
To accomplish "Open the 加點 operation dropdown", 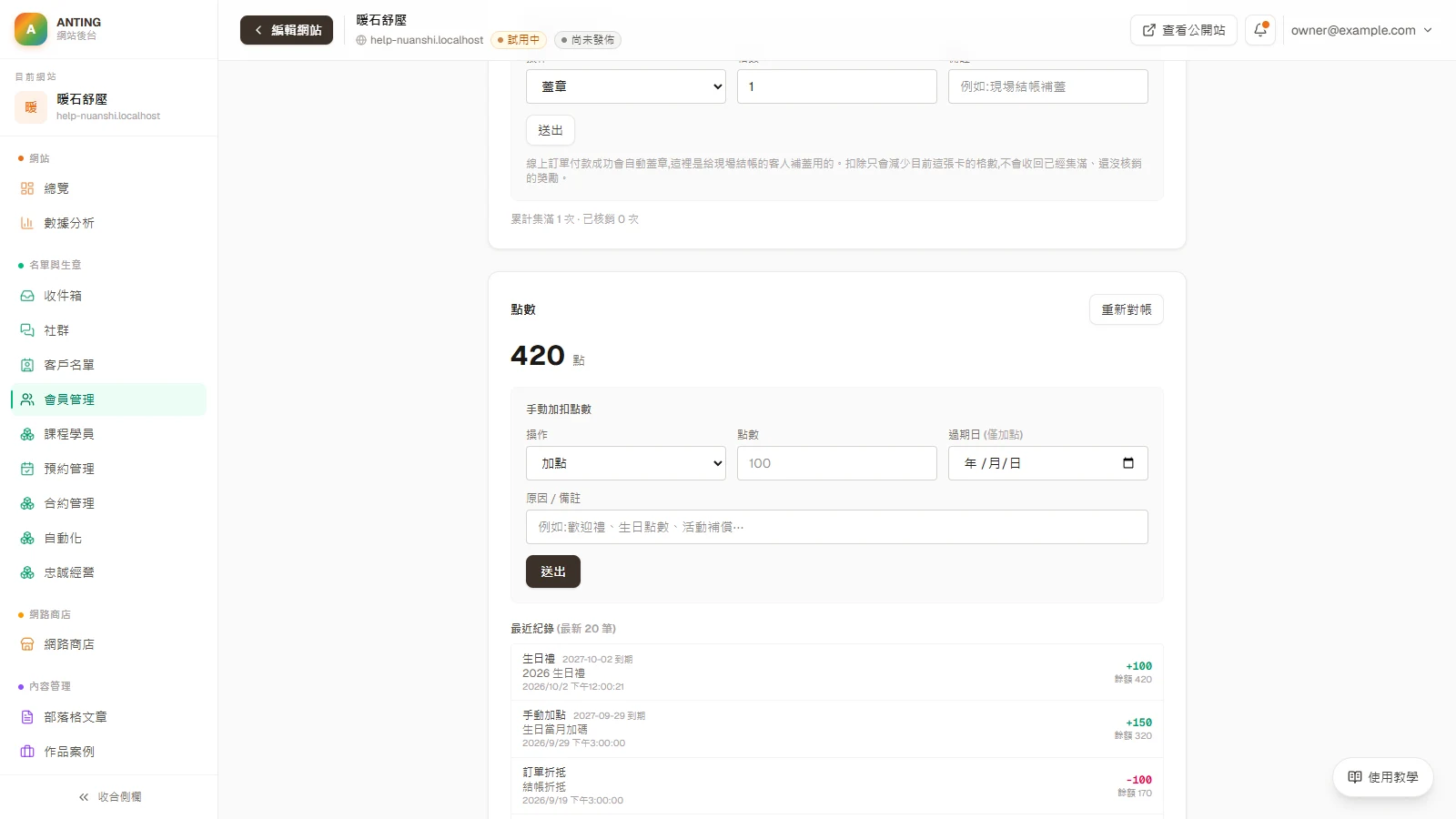I will coord(626,463).
